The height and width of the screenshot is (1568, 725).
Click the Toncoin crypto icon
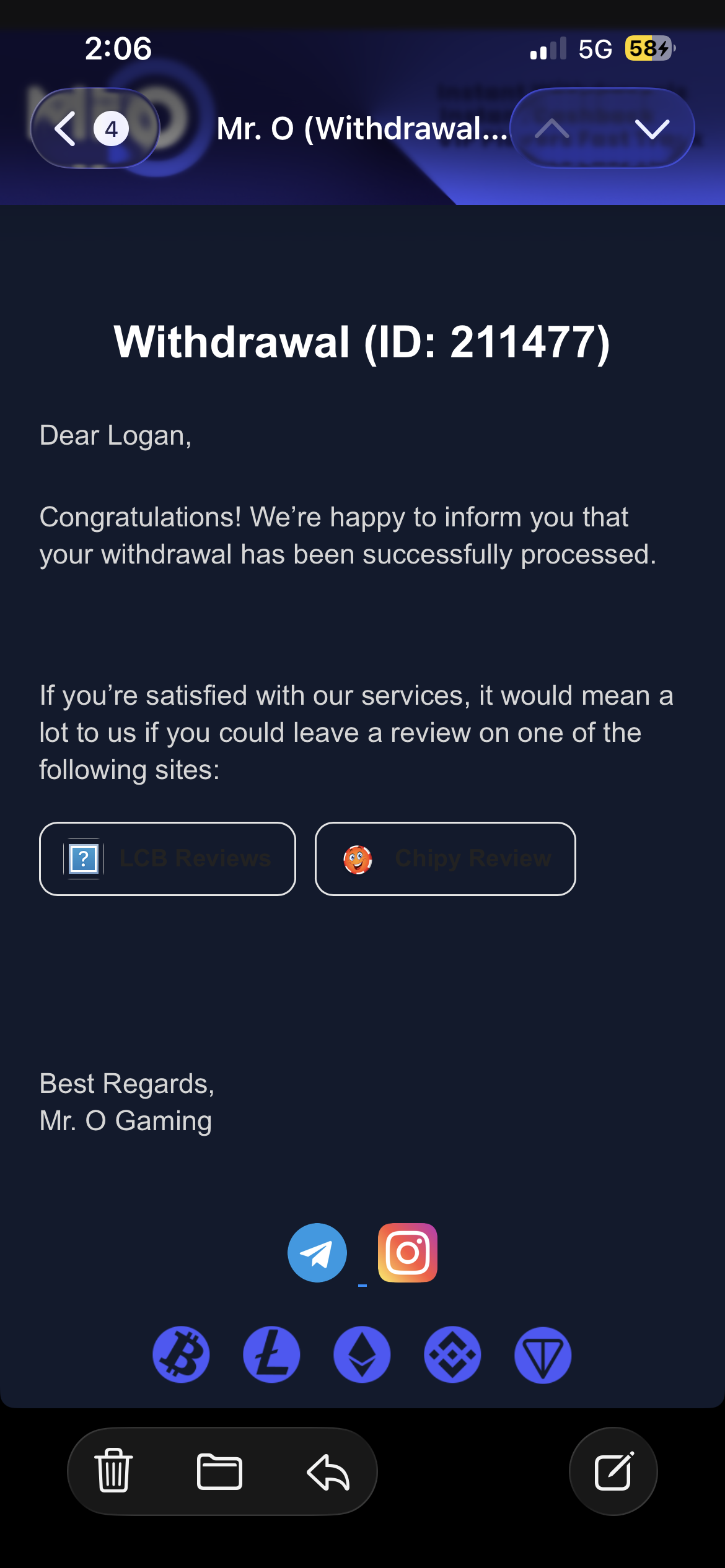click(x=543, y=1354)
